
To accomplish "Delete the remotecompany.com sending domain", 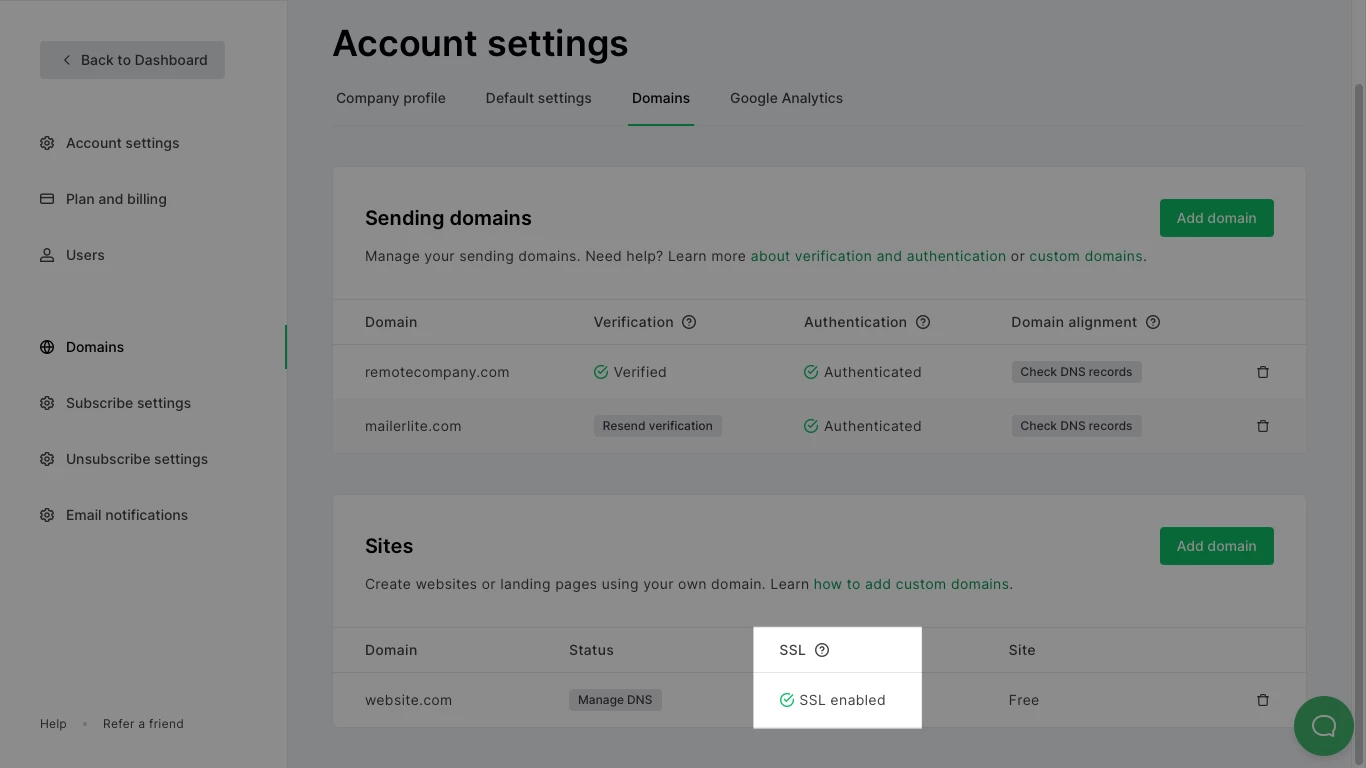I will 1263,372.
